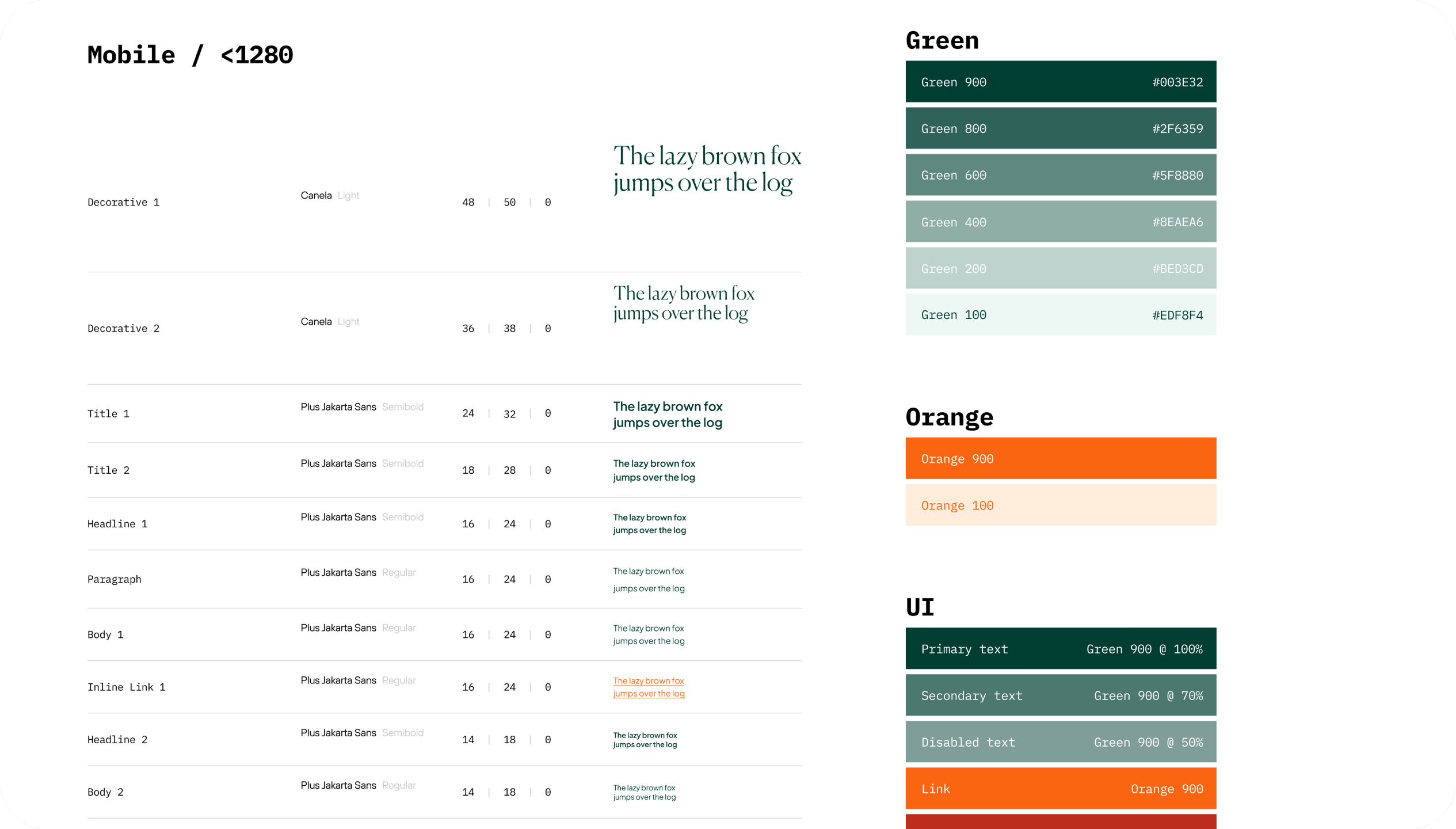Click the "Green 900 @ 70%" value

1149,695
